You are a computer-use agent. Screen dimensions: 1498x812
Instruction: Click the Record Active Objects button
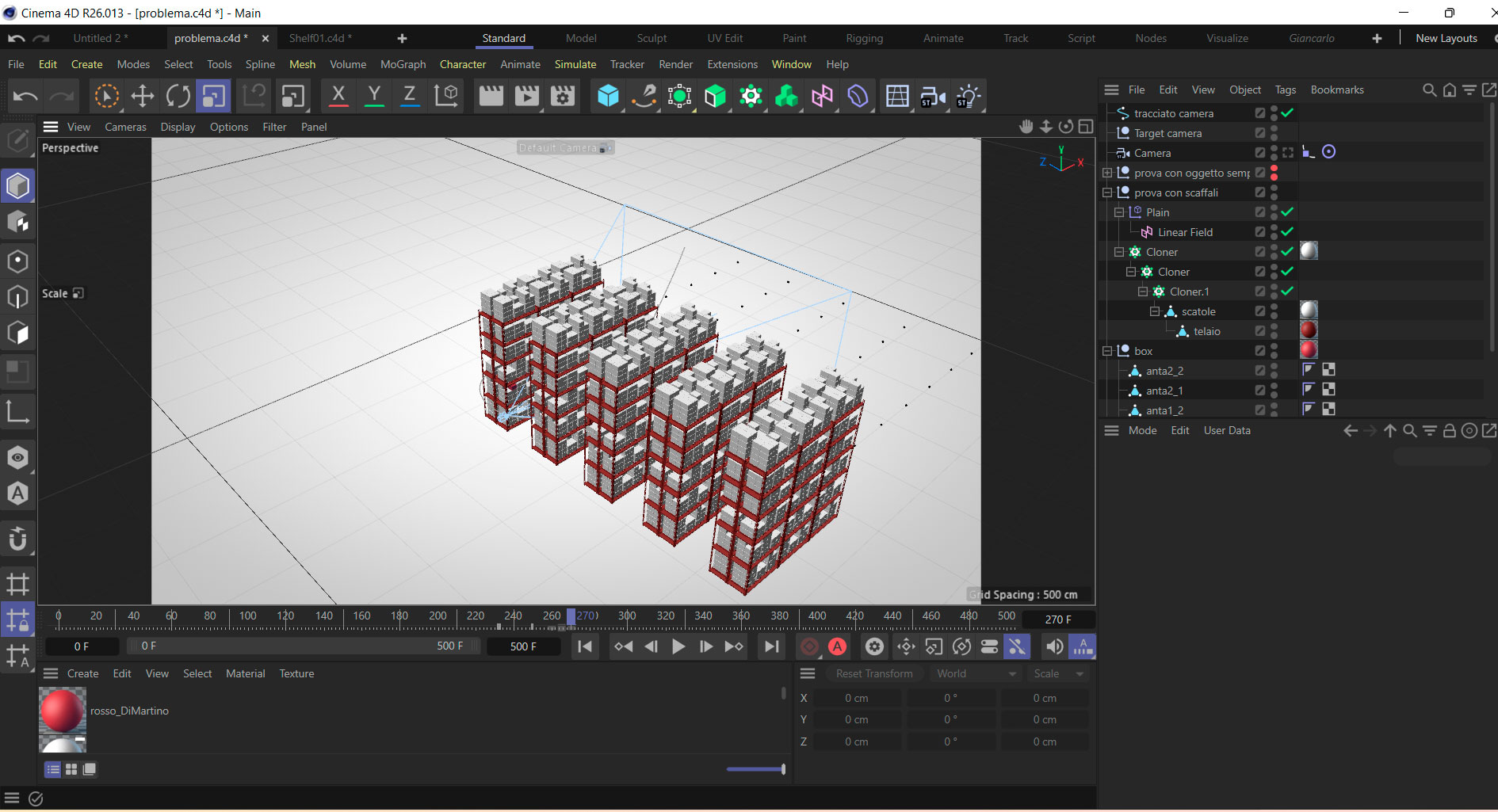[809, 646]
